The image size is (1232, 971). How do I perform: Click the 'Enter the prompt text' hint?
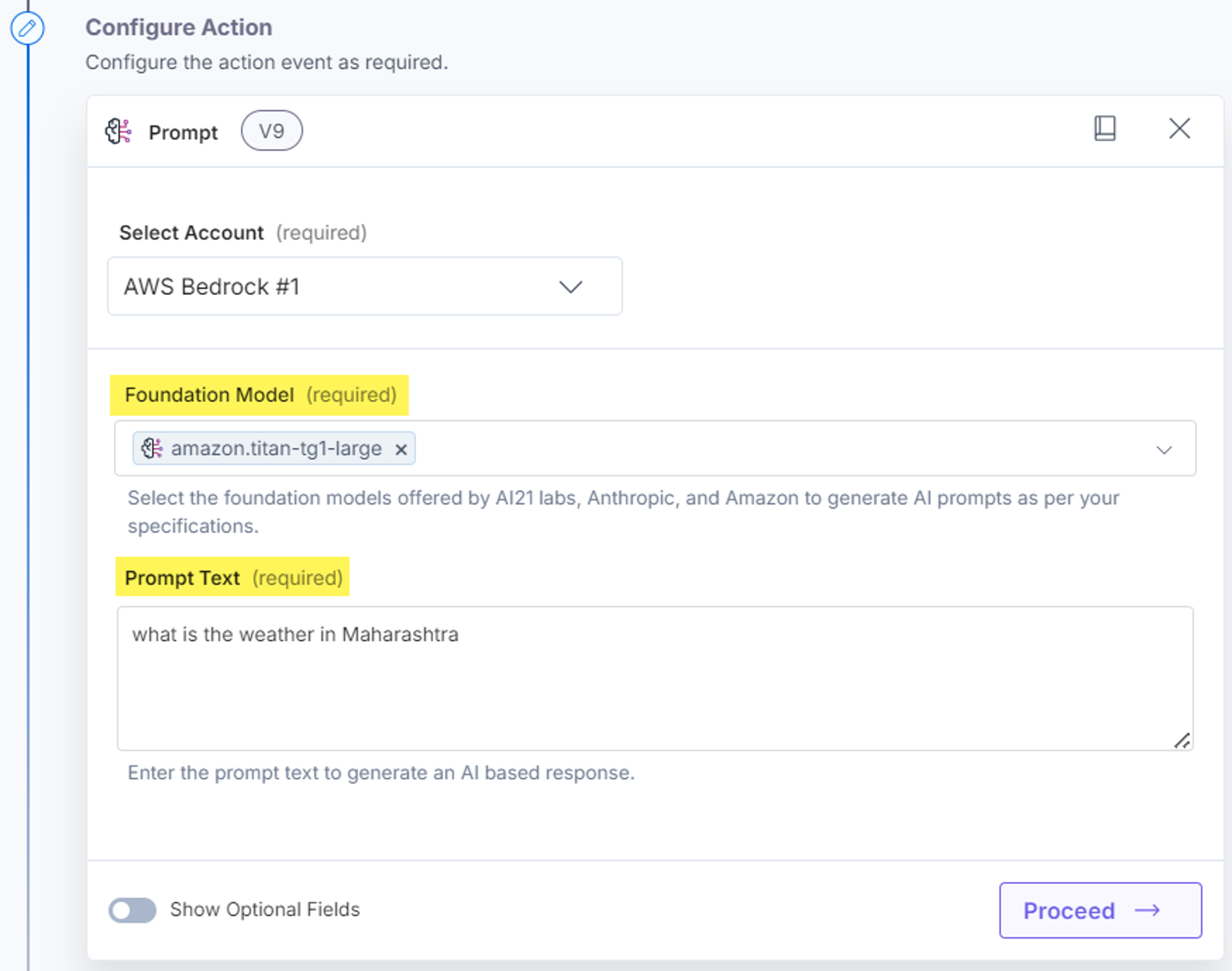381,772
